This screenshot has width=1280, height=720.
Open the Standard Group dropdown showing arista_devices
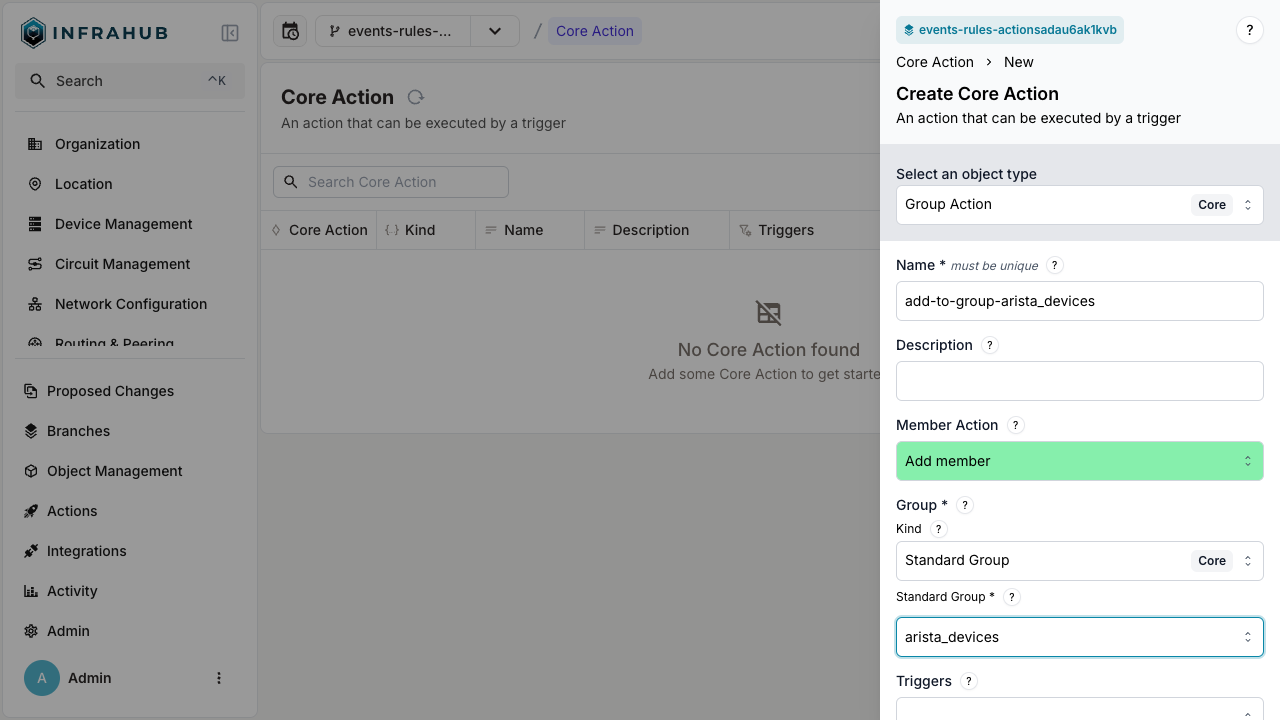1080,637
